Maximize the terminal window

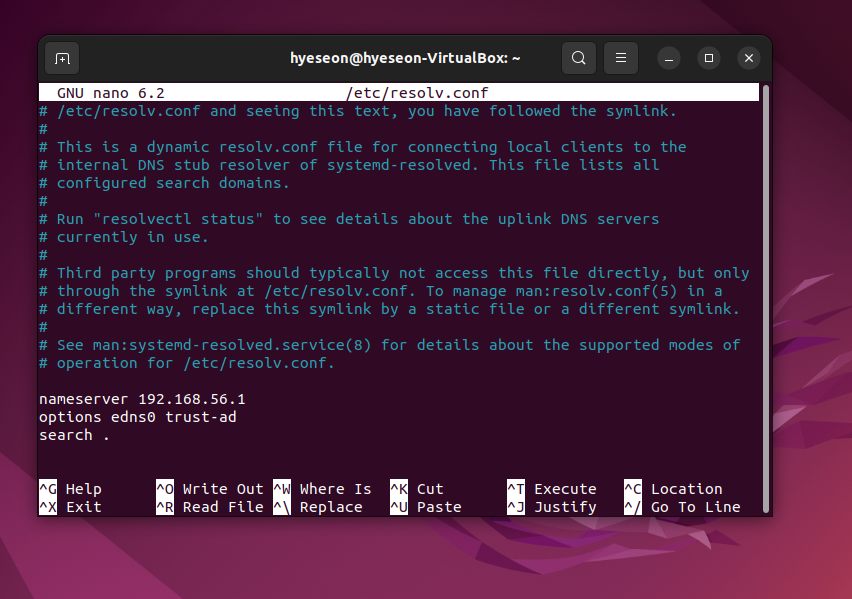pos(709,58)
